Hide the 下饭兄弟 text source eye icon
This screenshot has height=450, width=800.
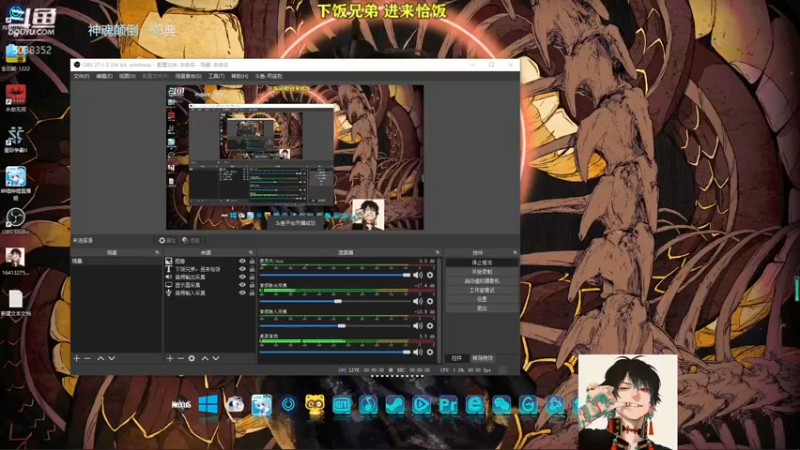tap(242, 269)
